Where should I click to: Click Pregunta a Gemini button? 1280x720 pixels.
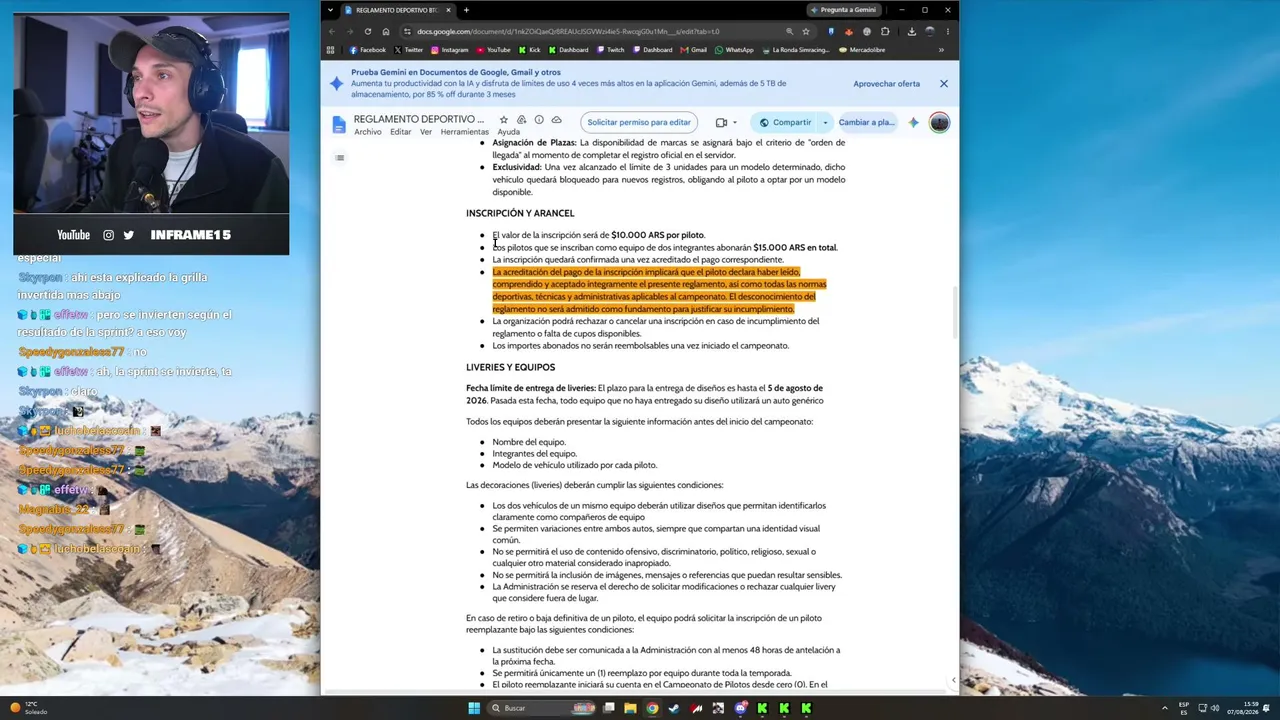843,10
